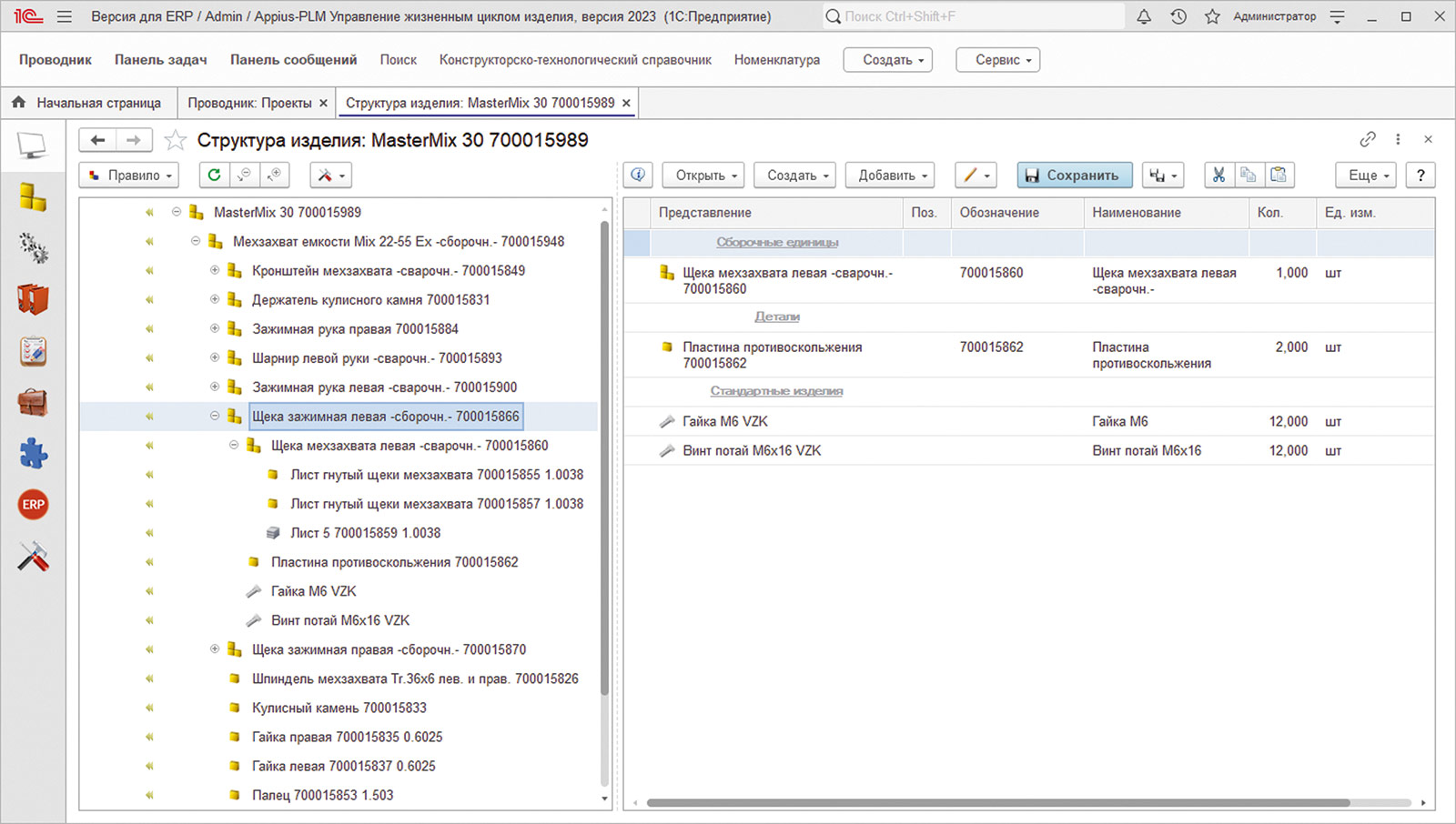Click the Открыть button
Viewport: 1456px width, 824px height.
tap(703, 175)
